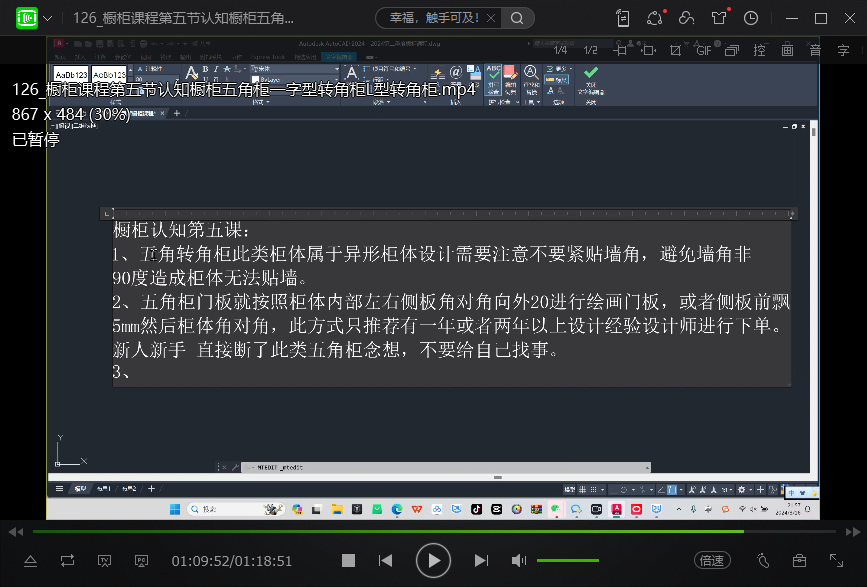Image resolution: width=867 pixels, height=587 pixels.
Task: Stop the video with the square button
Action: tap(348, 561)
